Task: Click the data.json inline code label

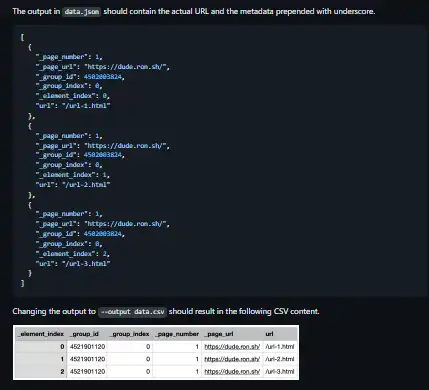Action: [x=82, y=12]
